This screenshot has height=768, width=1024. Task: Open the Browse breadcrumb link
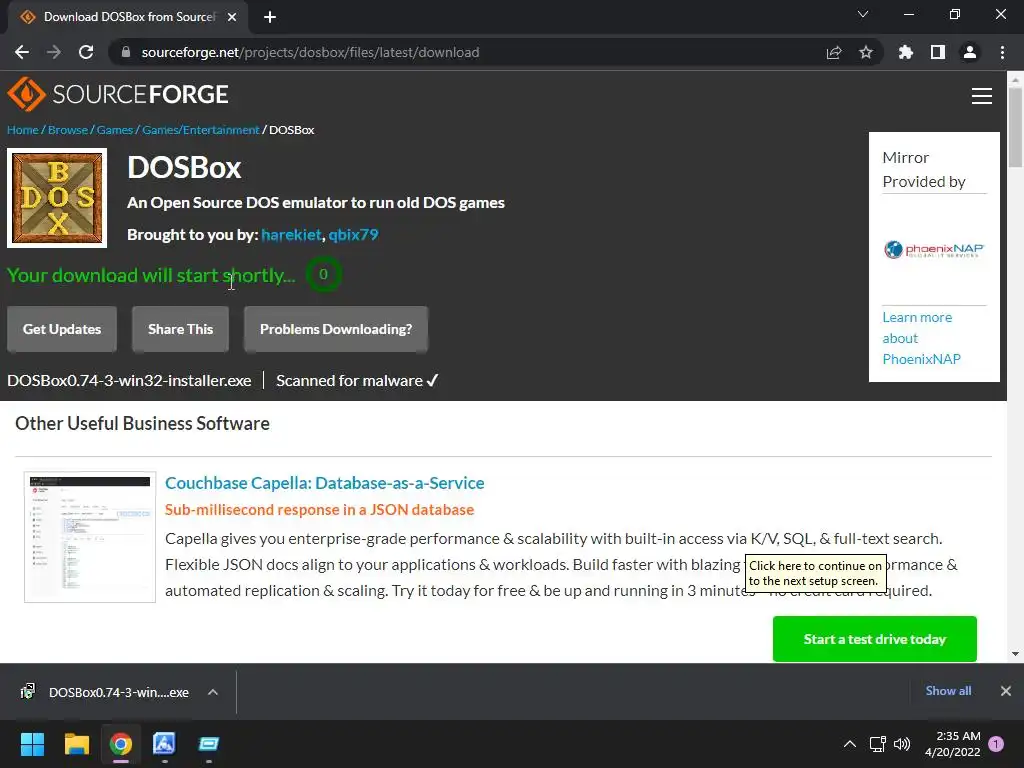tap(68, 130)
